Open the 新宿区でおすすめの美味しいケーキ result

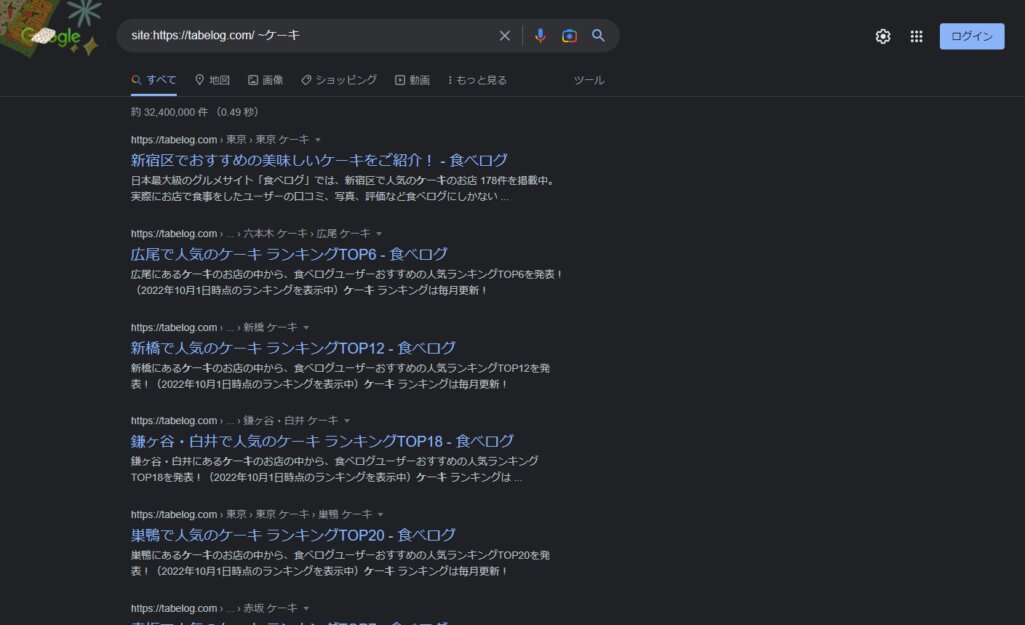[x=319, y=160]
